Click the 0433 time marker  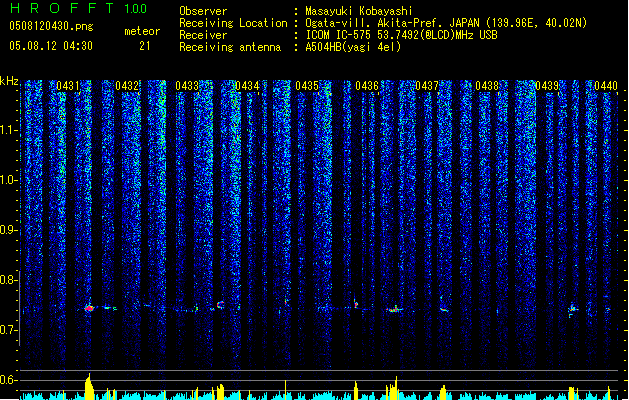coord(187,86)
